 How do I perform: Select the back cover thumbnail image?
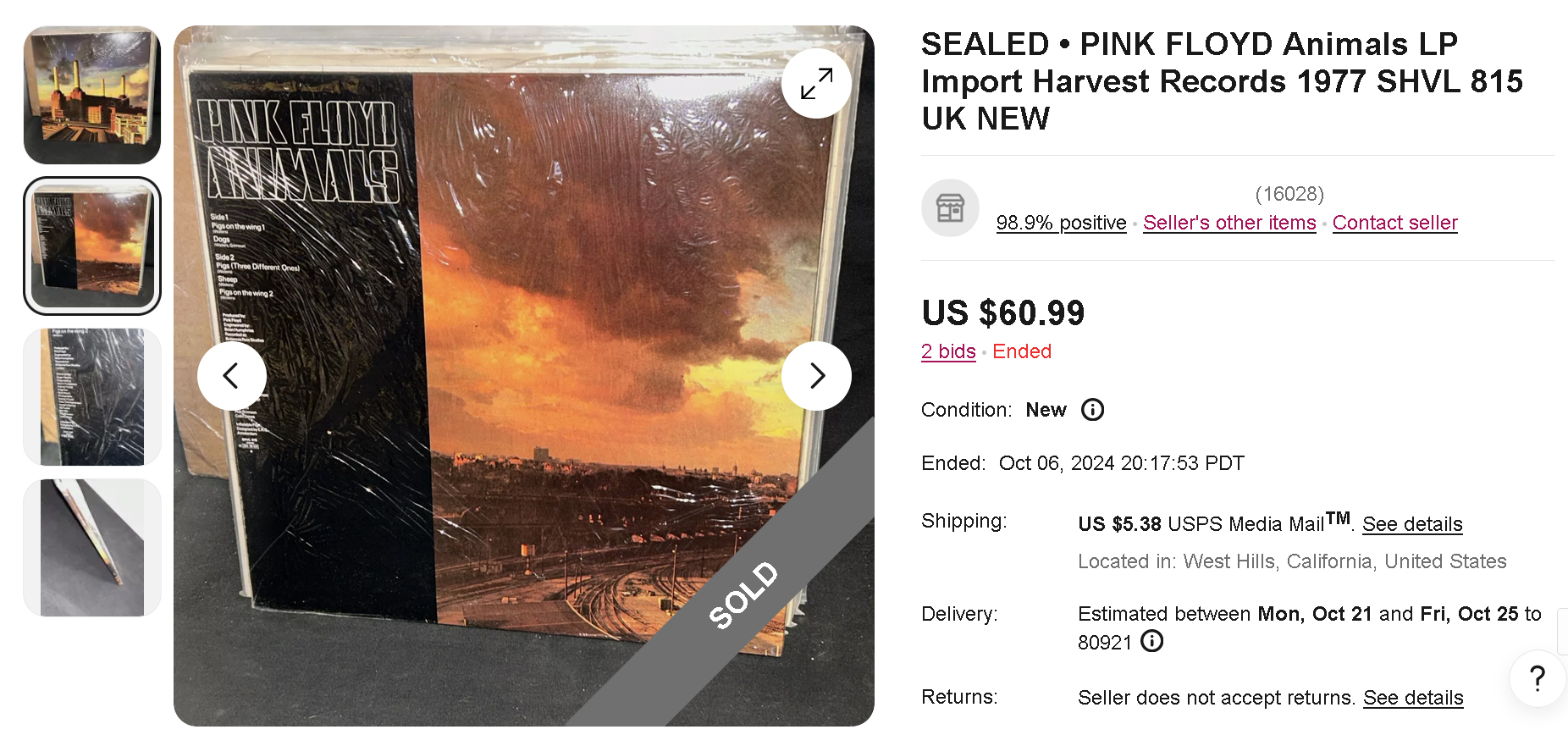92,246
